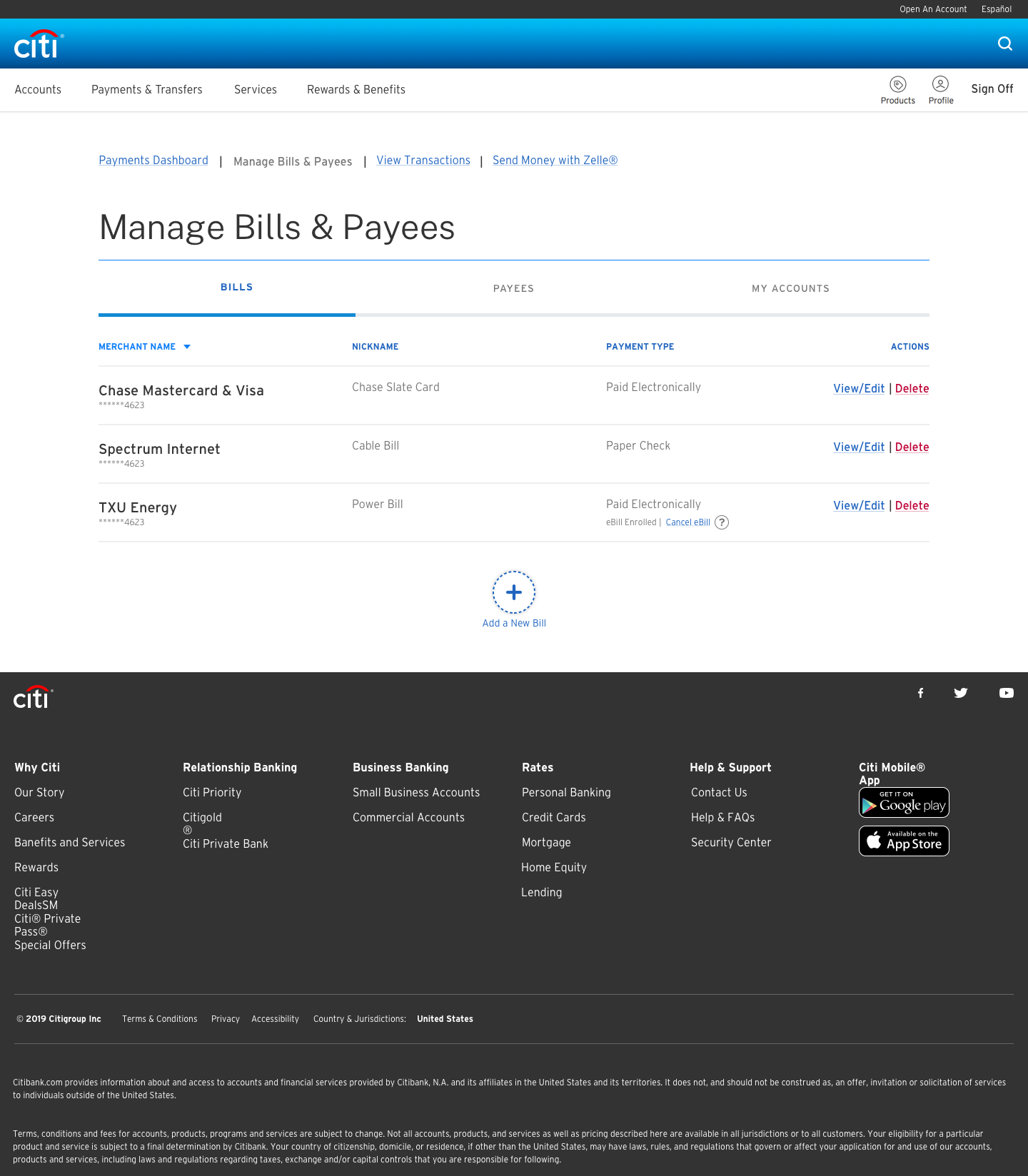Delete the Spectrum Internet bill
The height and width of the screenshot is (1176, 1028).
click(912, 447)
